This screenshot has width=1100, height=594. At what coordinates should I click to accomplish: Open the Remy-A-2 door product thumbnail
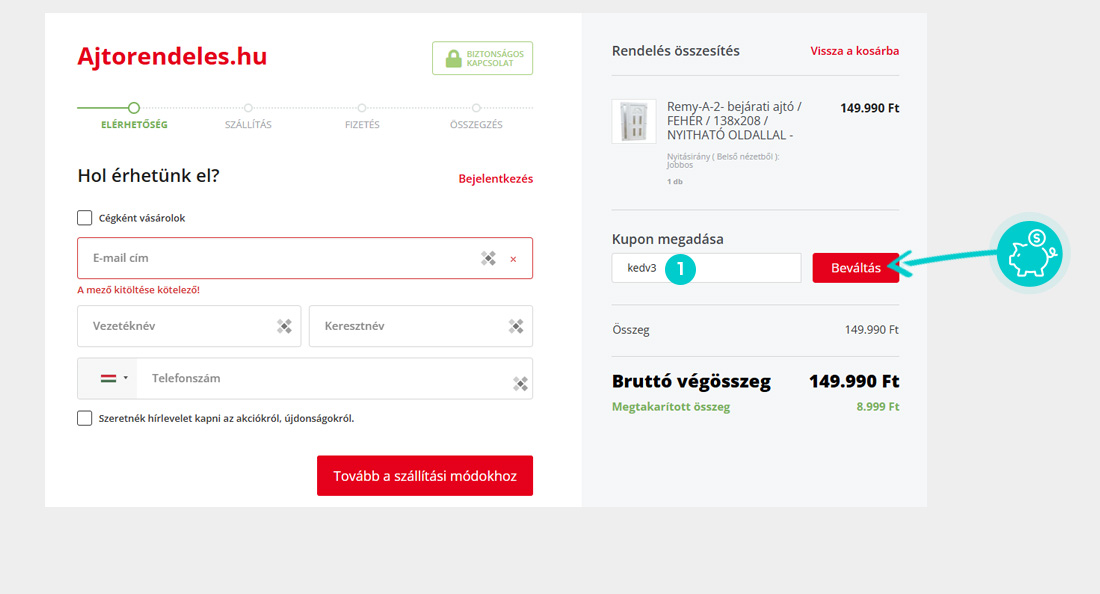(x=634, y=121)
